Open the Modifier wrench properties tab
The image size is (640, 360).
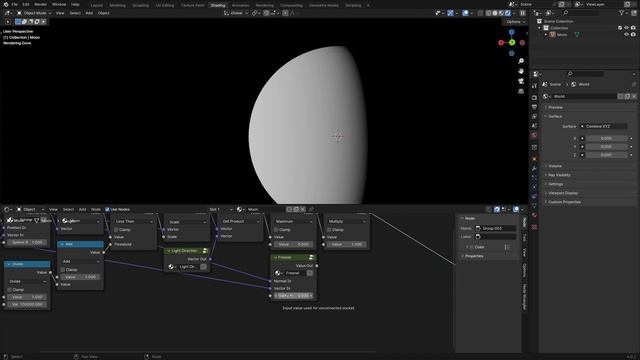(x=534, y=168)
